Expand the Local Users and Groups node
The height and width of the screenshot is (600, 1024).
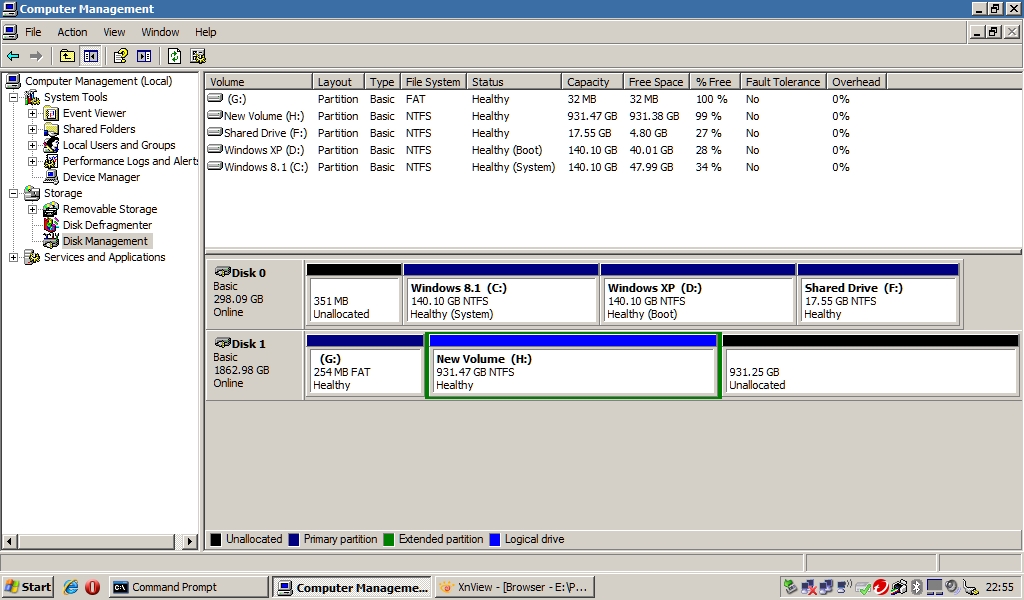[32, 145]
